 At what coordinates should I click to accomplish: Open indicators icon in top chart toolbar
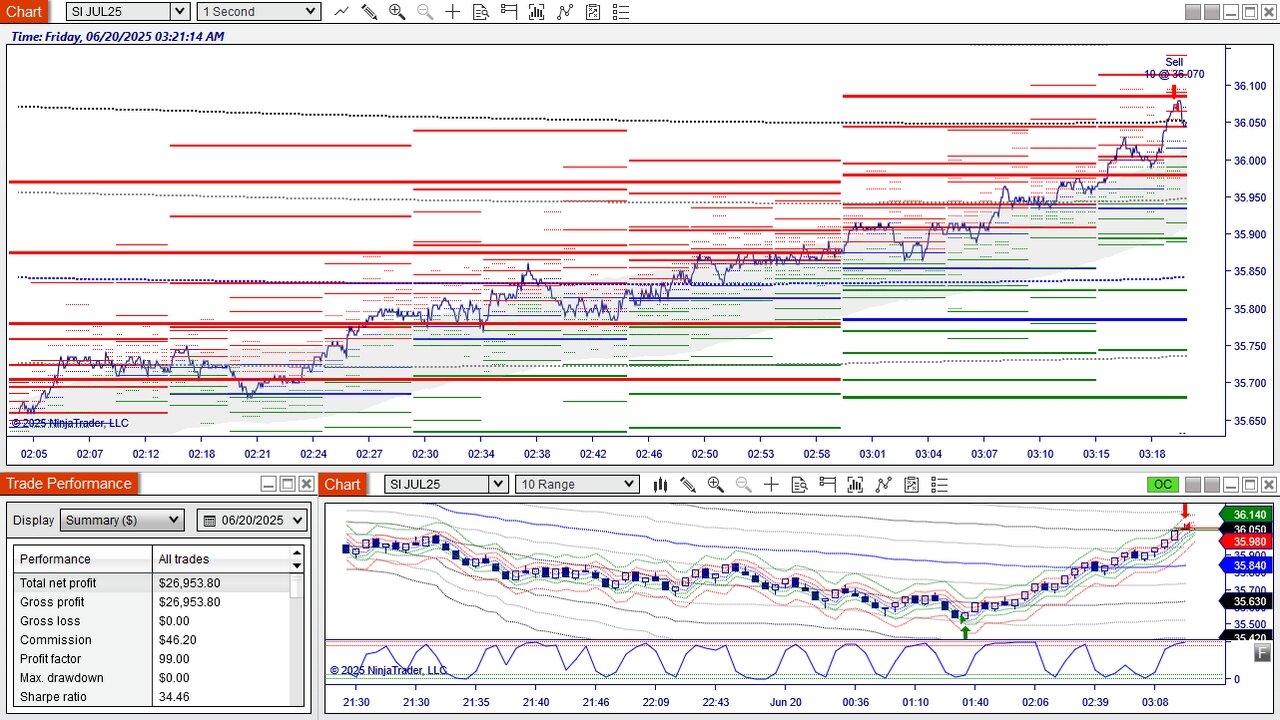565,12
